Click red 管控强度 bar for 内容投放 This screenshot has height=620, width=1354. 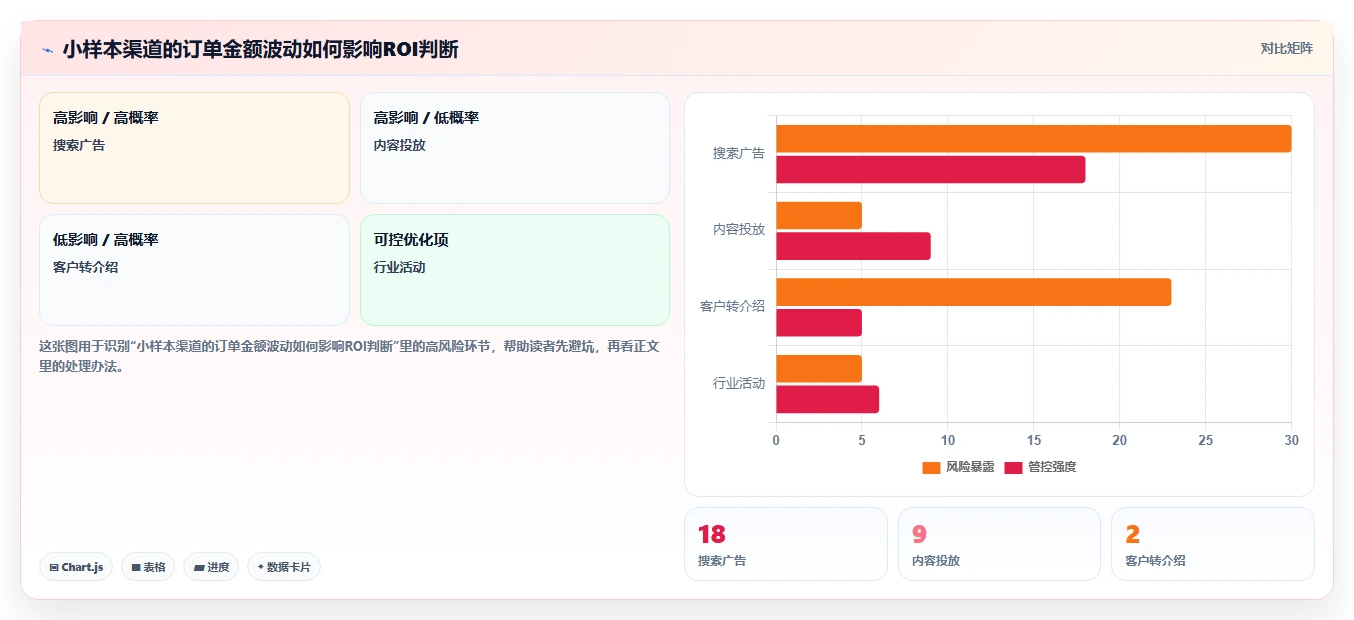tap(853, 246)
